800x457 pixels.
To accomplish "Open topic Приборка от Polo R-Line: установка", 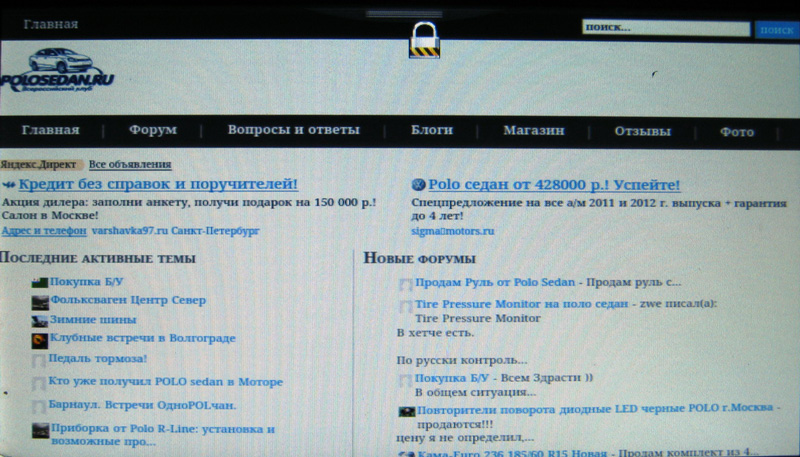I will [163, 435].
